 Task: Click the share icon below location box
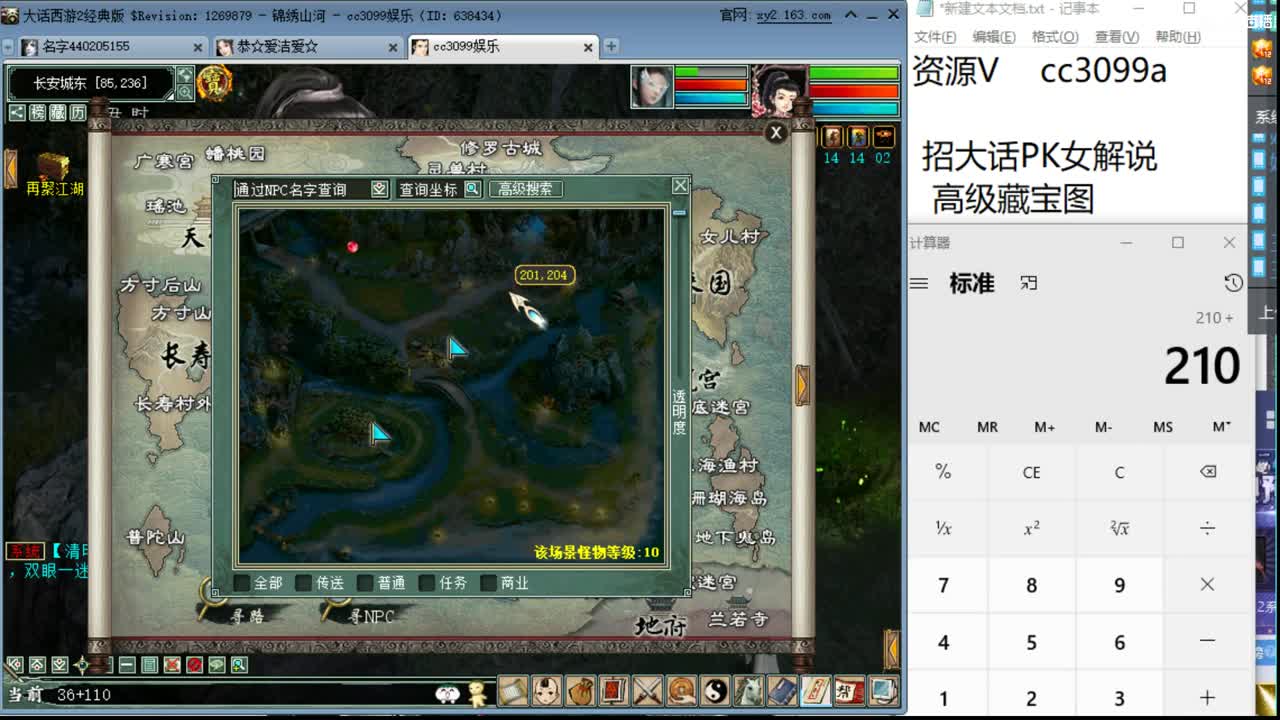click(16, 113)
